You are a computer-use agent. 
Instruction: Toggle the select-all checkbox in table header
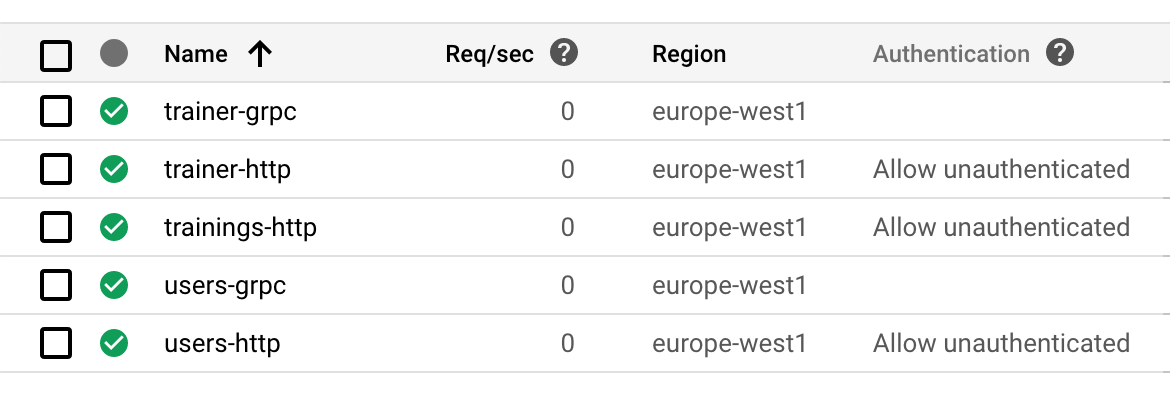click(56, 54)
